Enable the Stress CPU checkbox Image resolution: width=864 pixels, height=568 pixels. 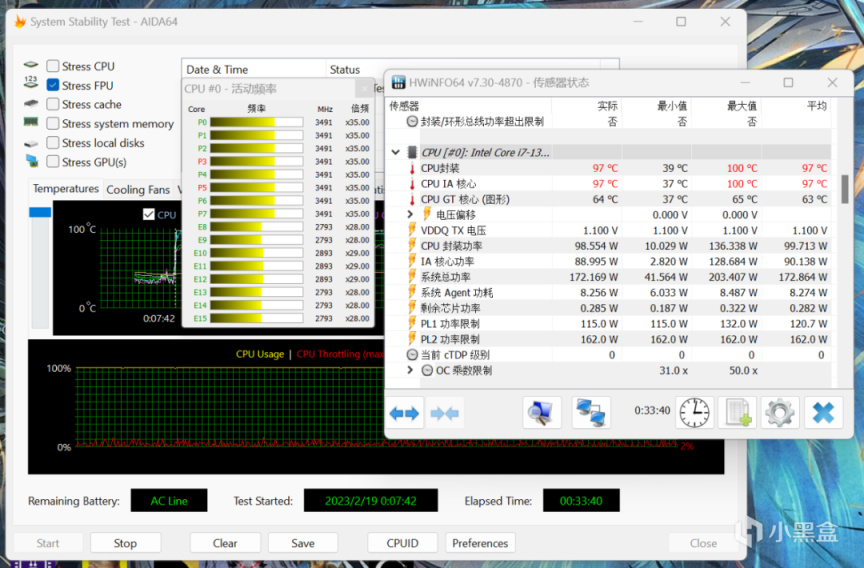click(53, 66)
